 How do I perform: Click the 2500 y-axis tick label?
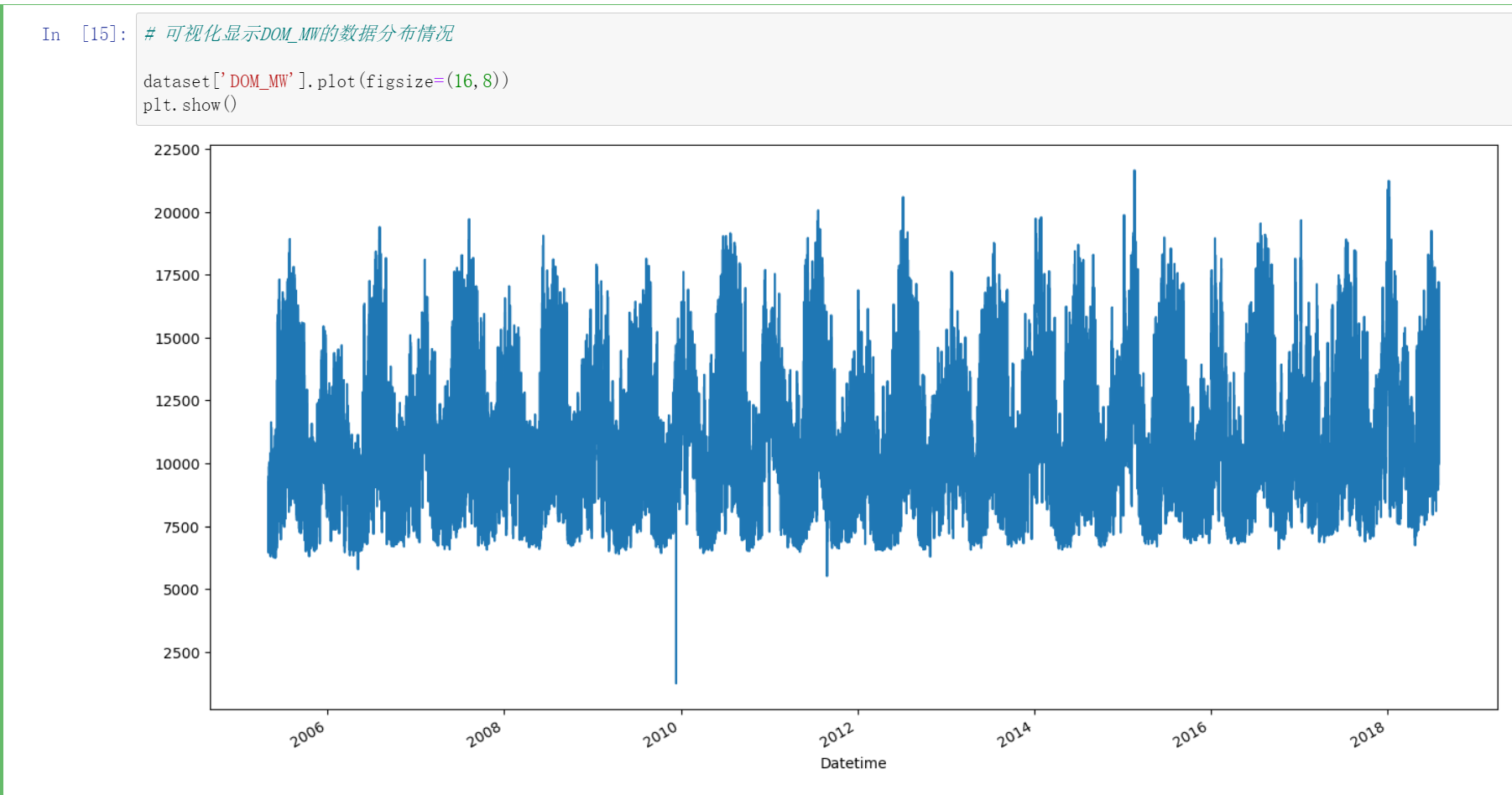pos(181,653)
